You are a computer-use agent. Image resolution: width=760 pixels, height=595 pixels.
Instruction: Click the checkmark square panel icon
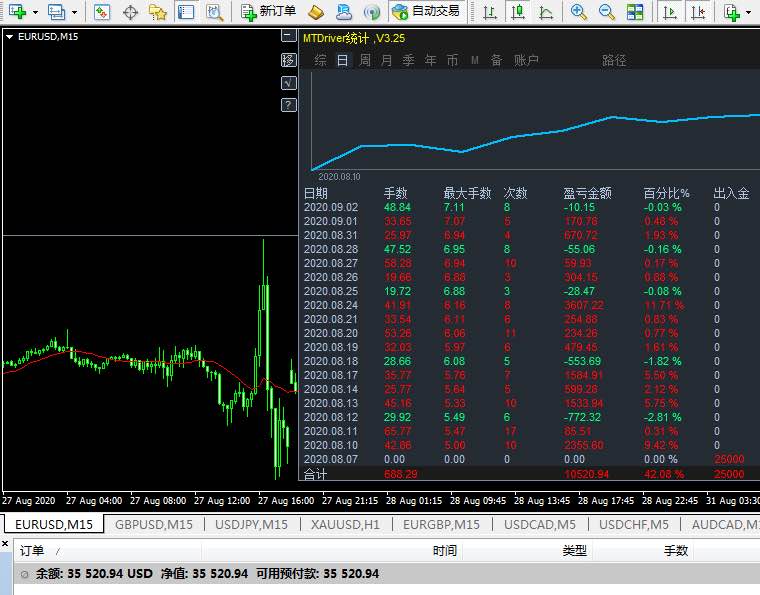[x=288, y=83]
